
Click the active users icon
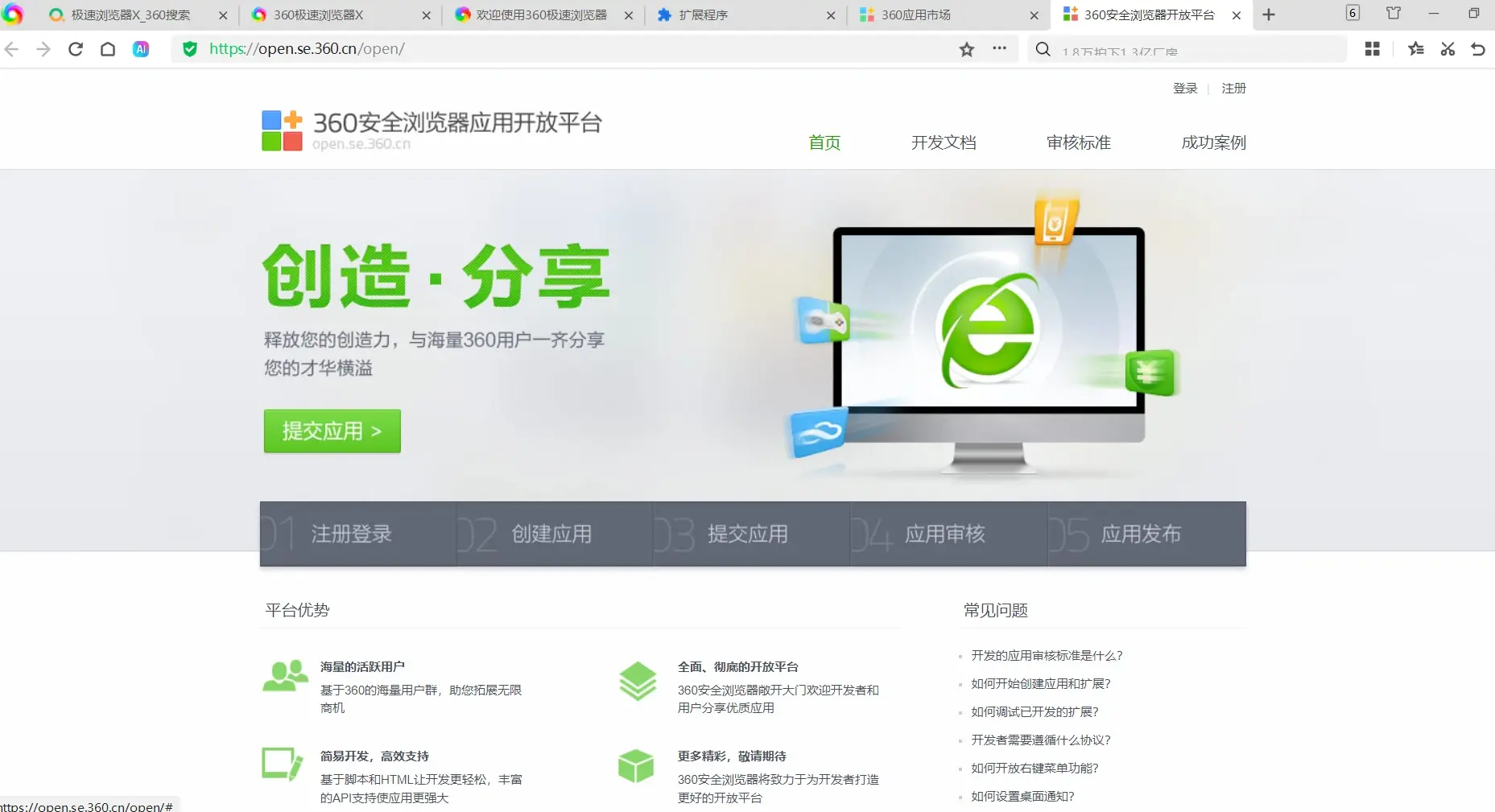(285, 676)
